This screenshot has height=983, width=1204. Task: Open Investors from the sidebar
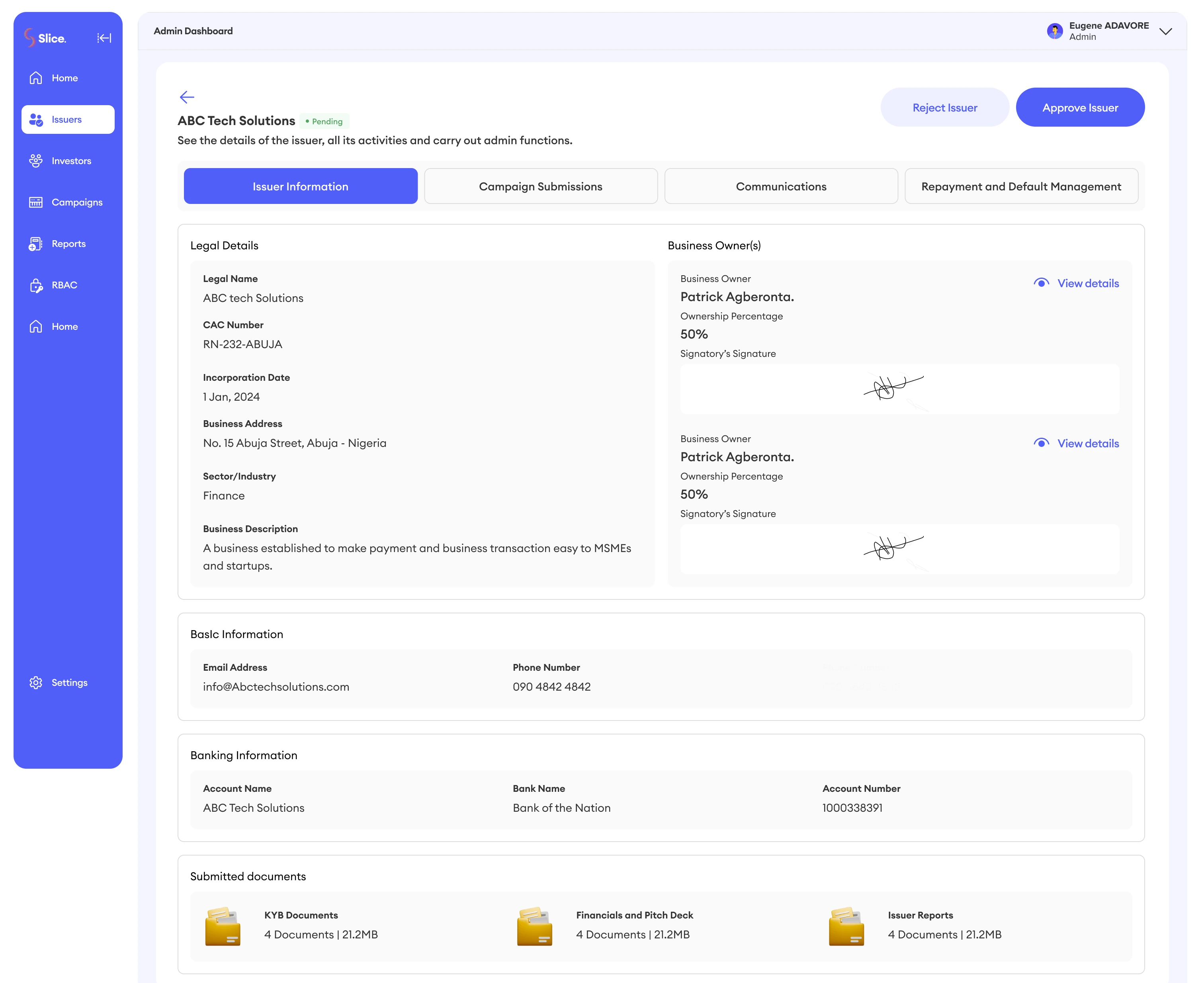tap(71, 161)
